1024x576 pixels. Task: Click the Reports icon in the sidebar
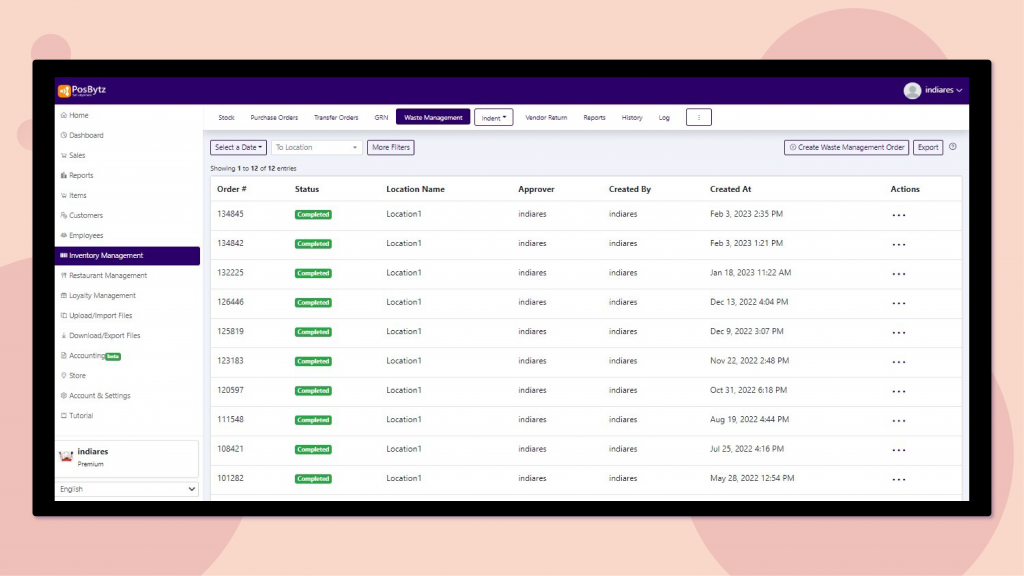[x=66, y=175]
